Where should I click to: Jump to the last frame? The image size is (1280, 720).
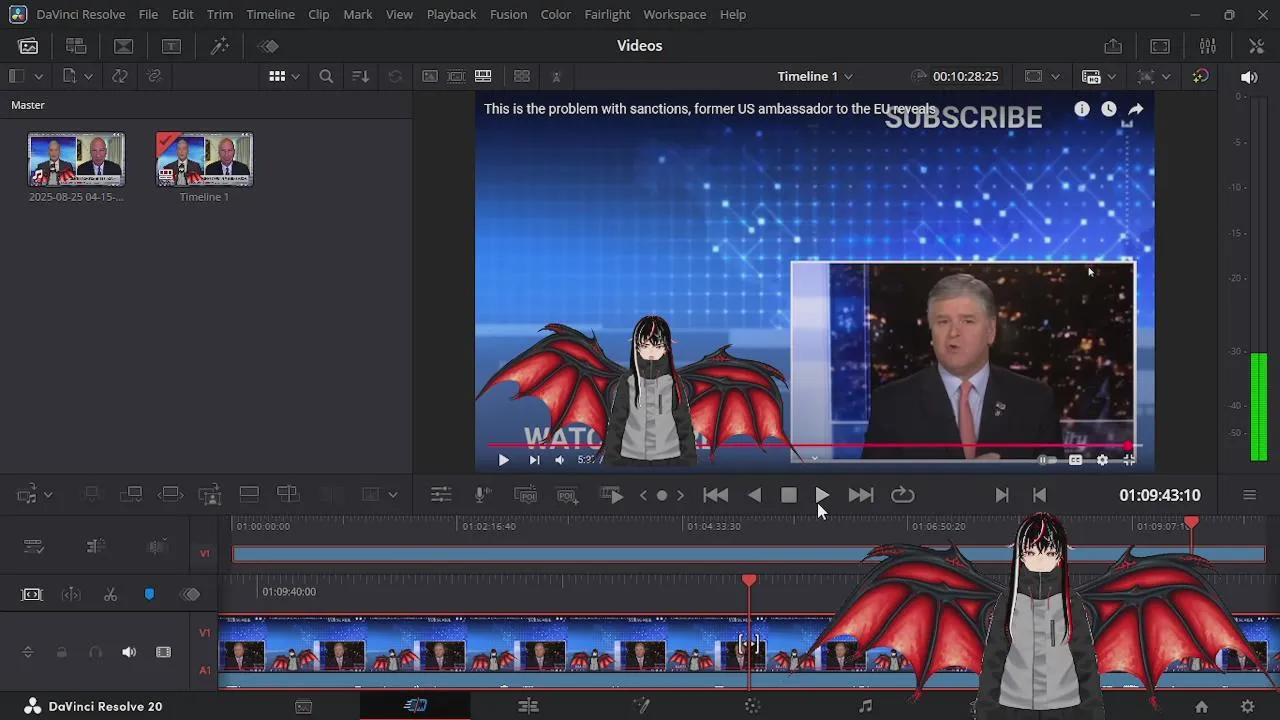[861, 495]
